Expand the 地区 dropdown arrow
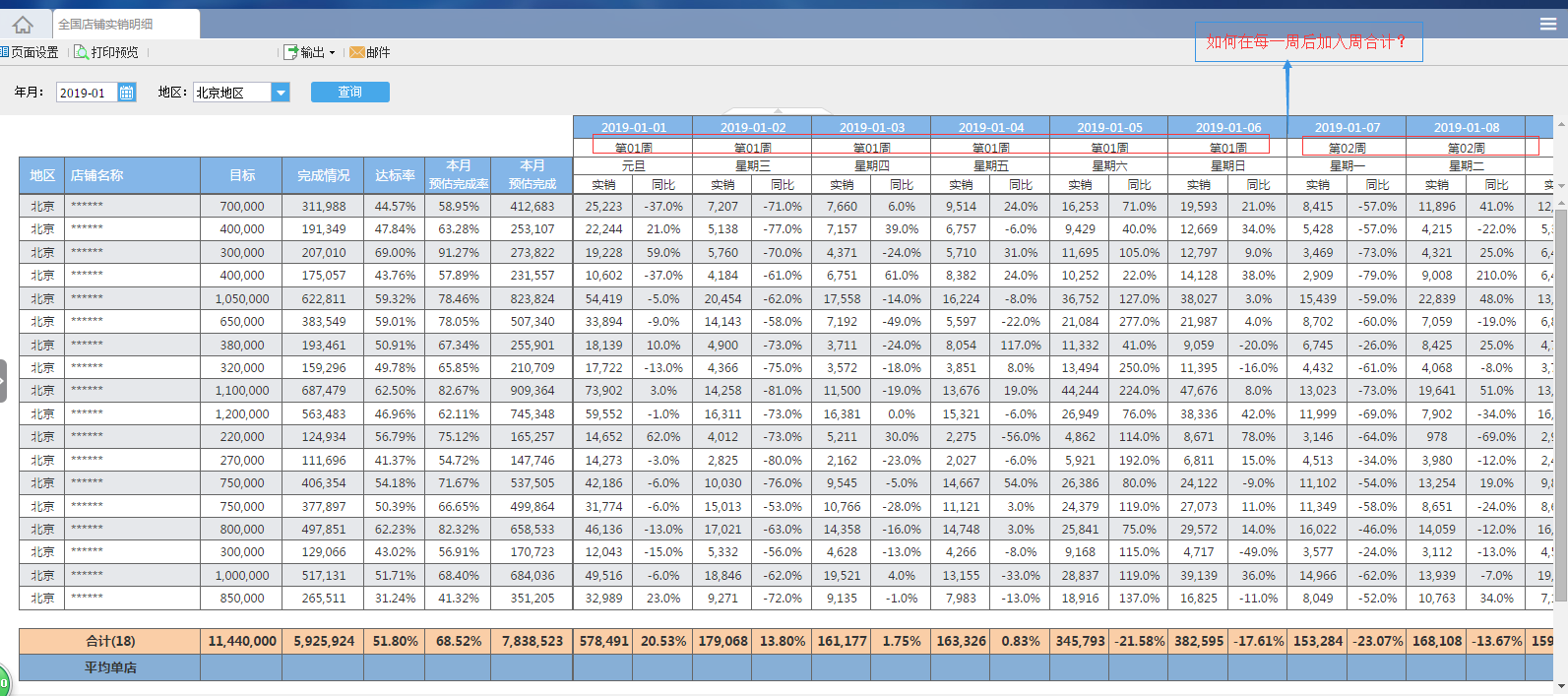1568x696 pixels. coord(281,93)
